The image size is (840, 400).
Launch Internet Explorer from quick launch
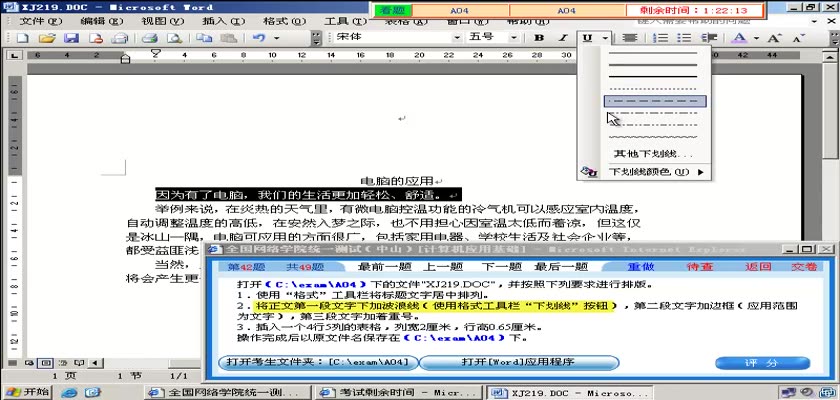pyautogui.click(x=69, y=392)
